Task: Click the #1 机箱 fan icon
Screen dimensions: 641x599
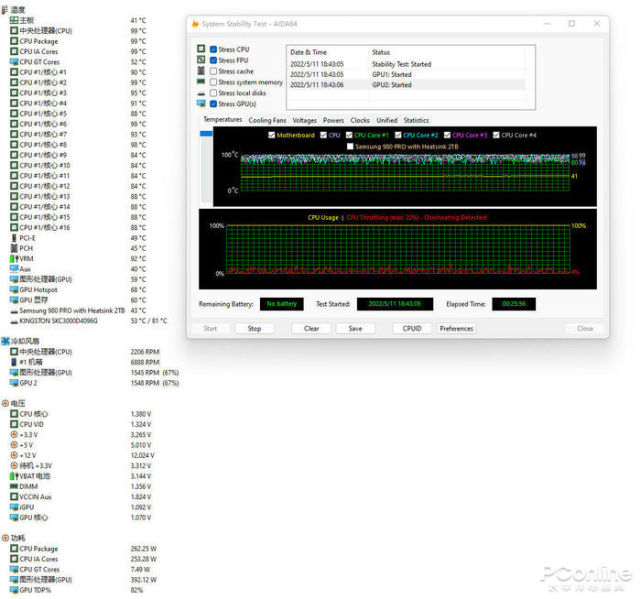Action: click(x=14, y=362)
